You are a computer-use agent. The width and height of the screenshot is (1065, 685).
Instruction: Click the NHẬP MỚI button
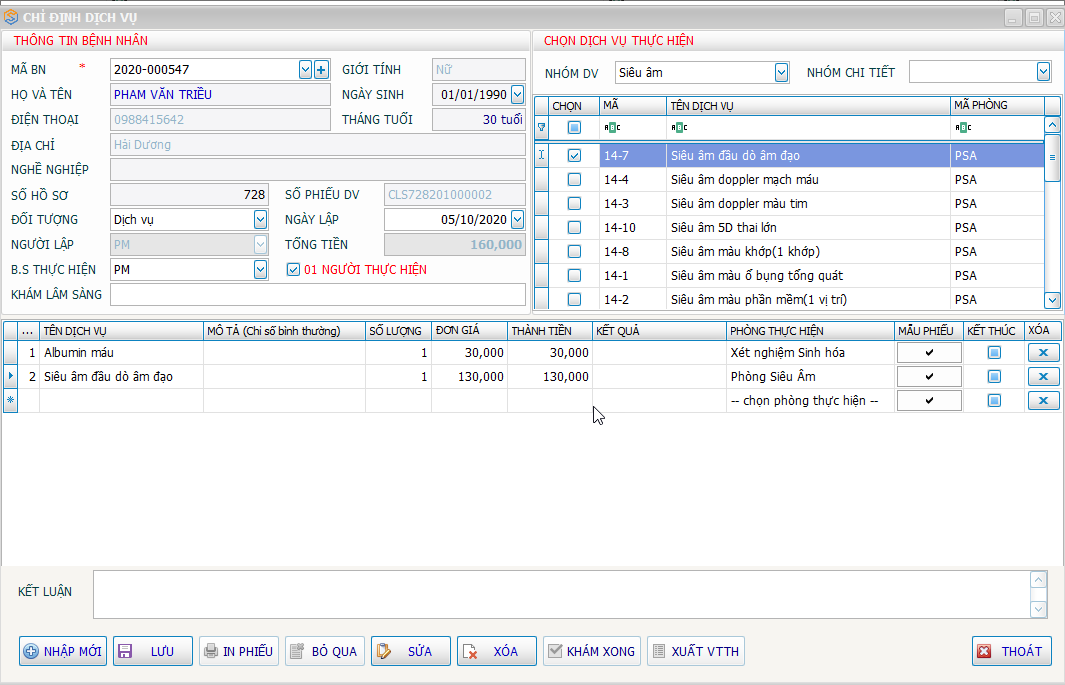pos(63,651)
